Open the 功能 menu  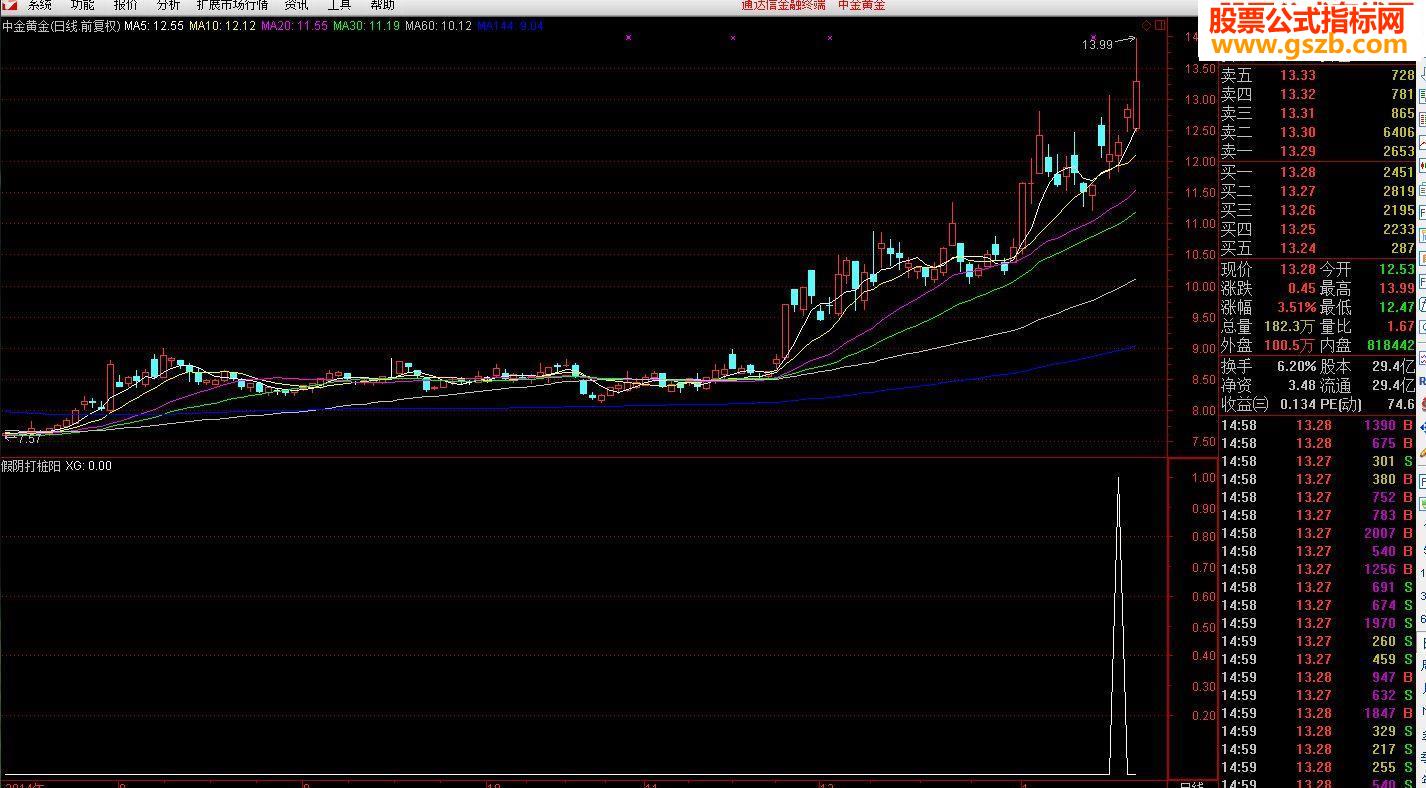83,5
